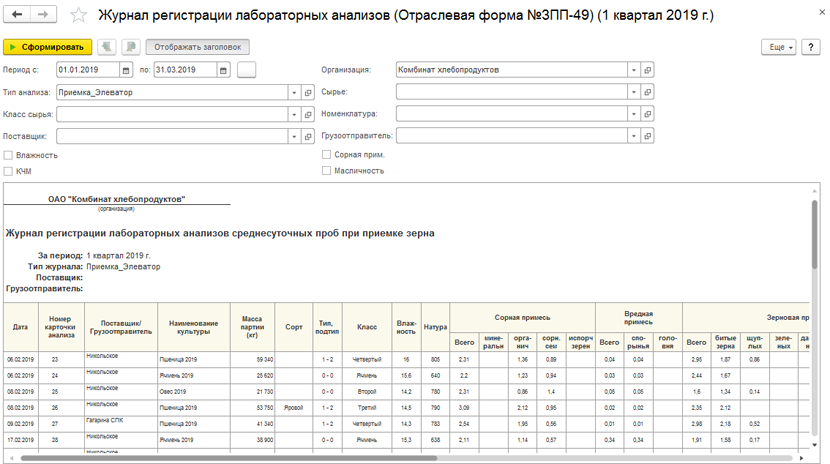Open the Еще menu
This screenshot has width=830, height=464.
point(779,47)
